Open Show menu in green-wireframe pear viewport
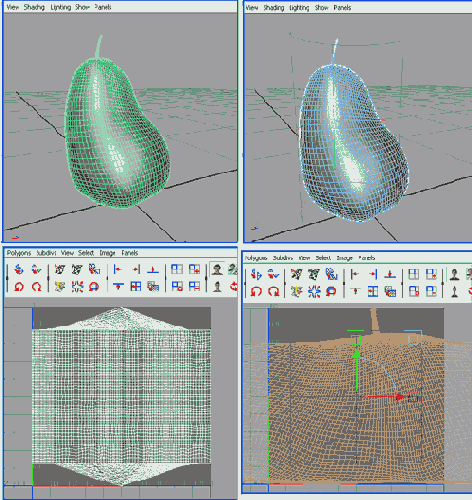The height and width of the screenshot is (500, 472). (83, 7)
